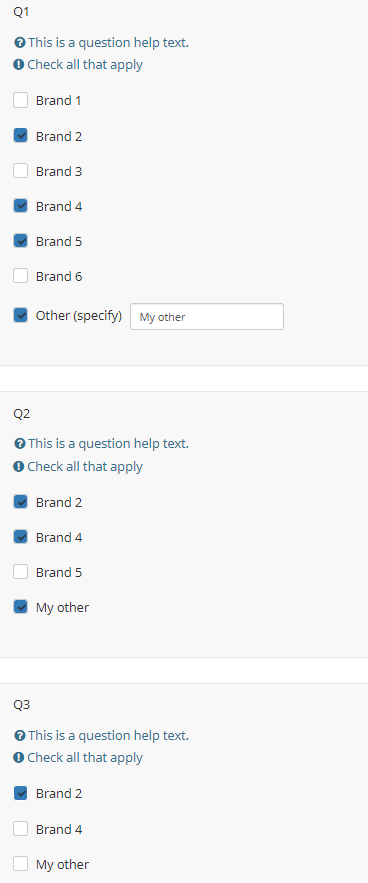The width and height of the screenshot is (368, 883).
Task: Check My other in Q3
Action: tap(20, 863)
